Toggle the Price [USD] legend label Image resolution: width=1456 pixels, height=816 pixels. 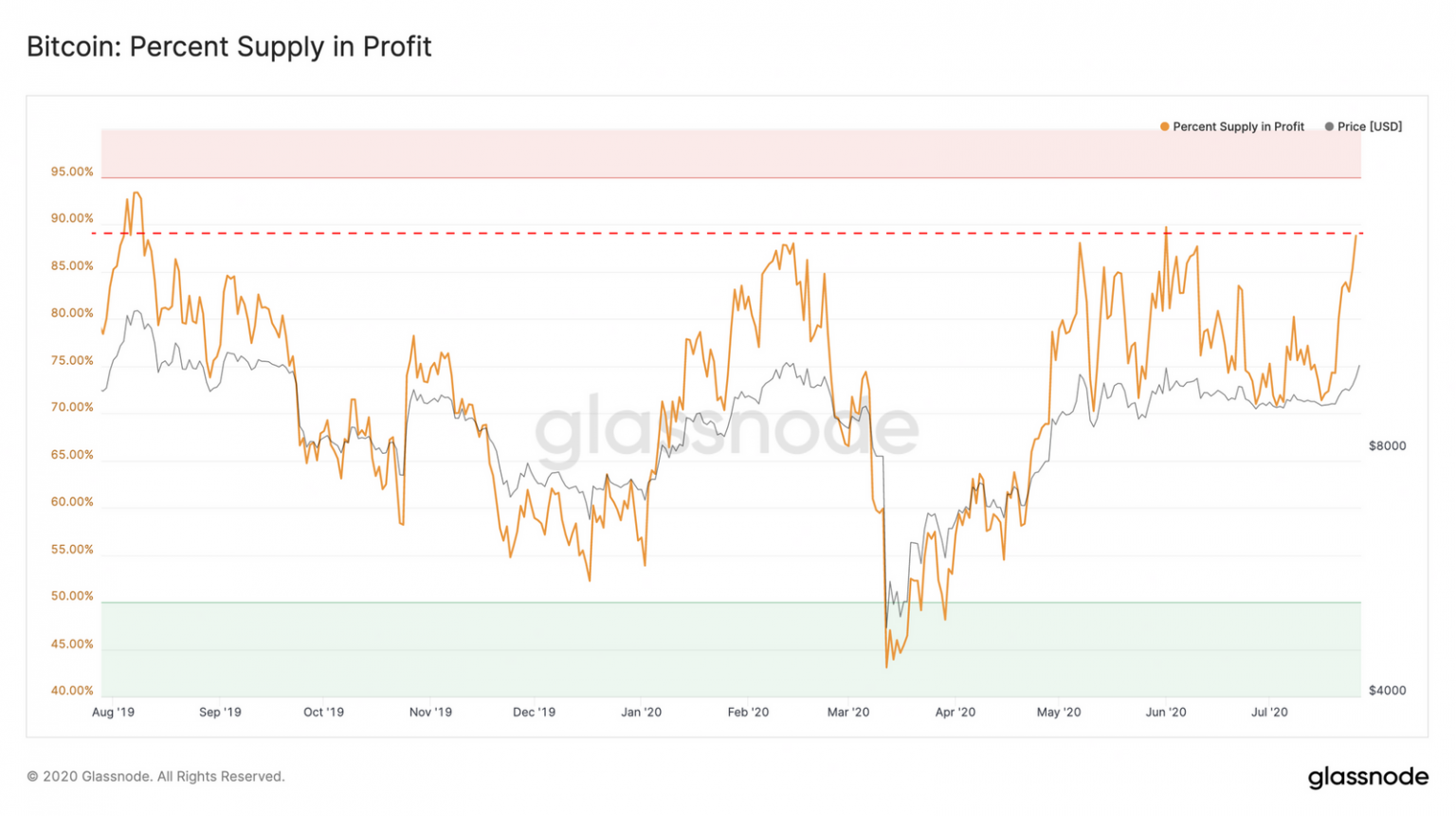pos(1369,127)
